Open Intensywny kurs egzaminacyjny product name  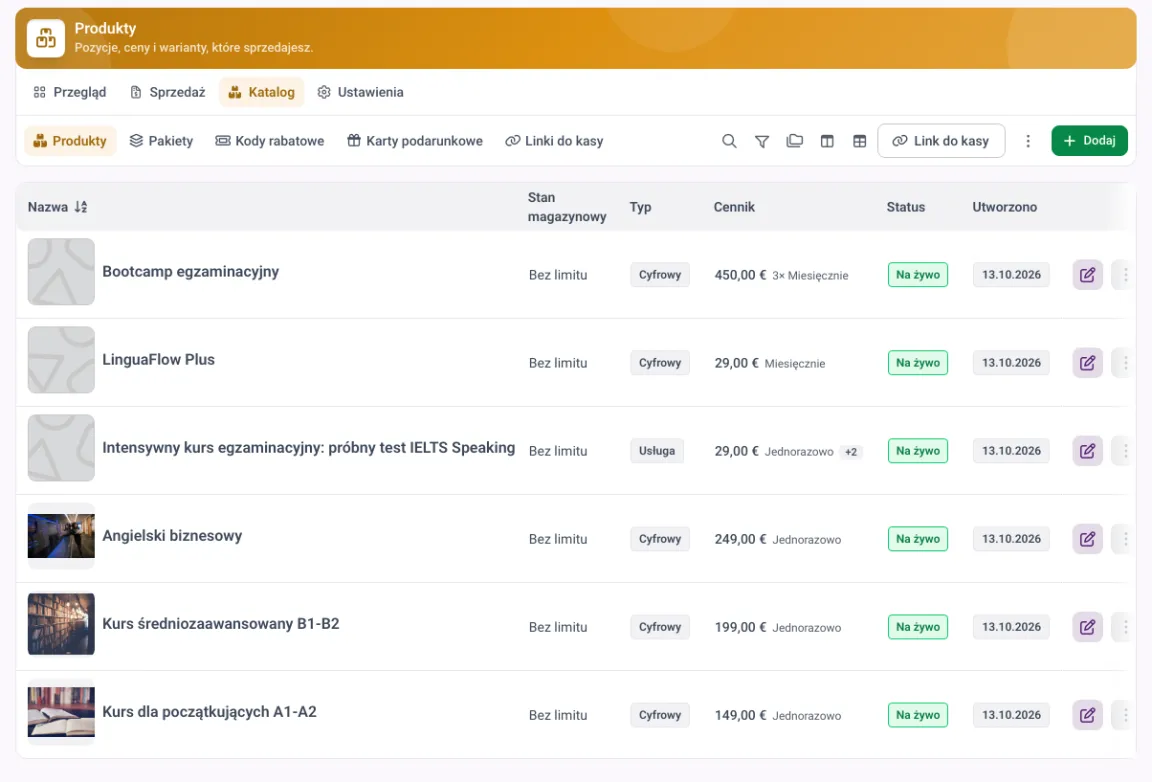tap(309, 448)
